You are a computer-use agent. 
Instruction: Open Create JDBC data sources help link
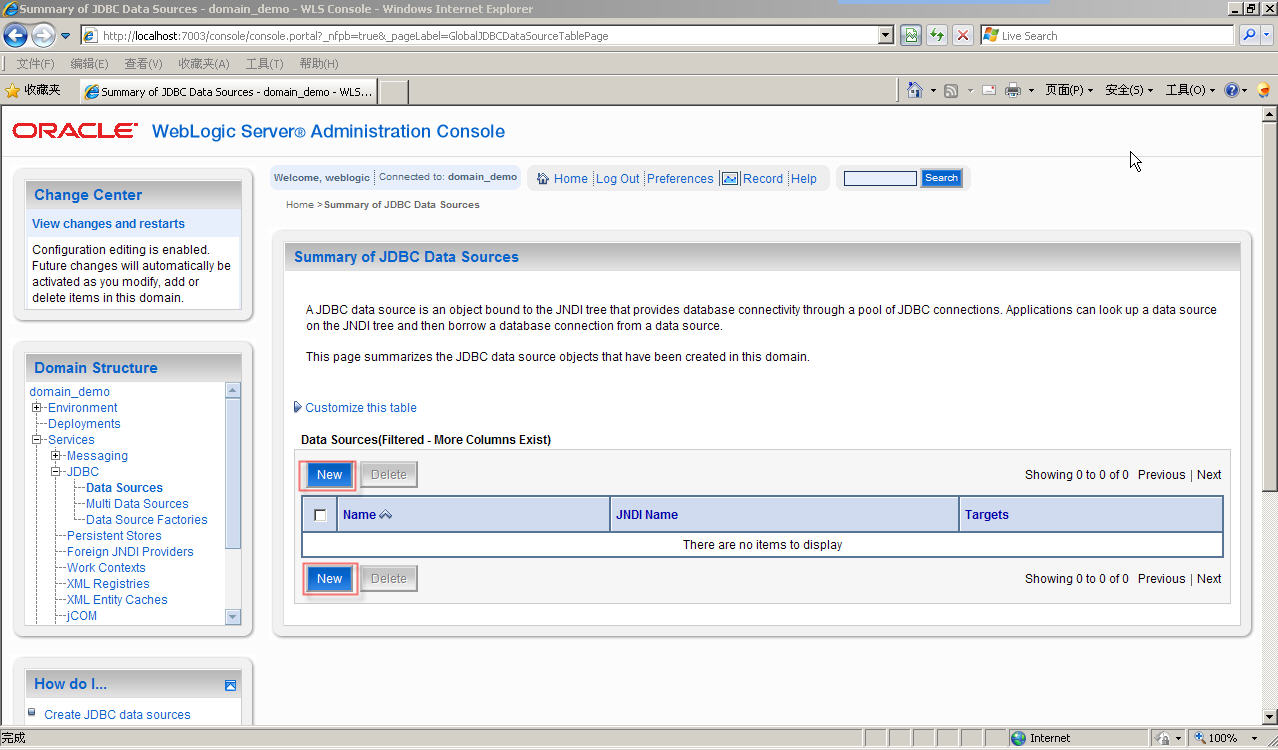tap(117, 715)
